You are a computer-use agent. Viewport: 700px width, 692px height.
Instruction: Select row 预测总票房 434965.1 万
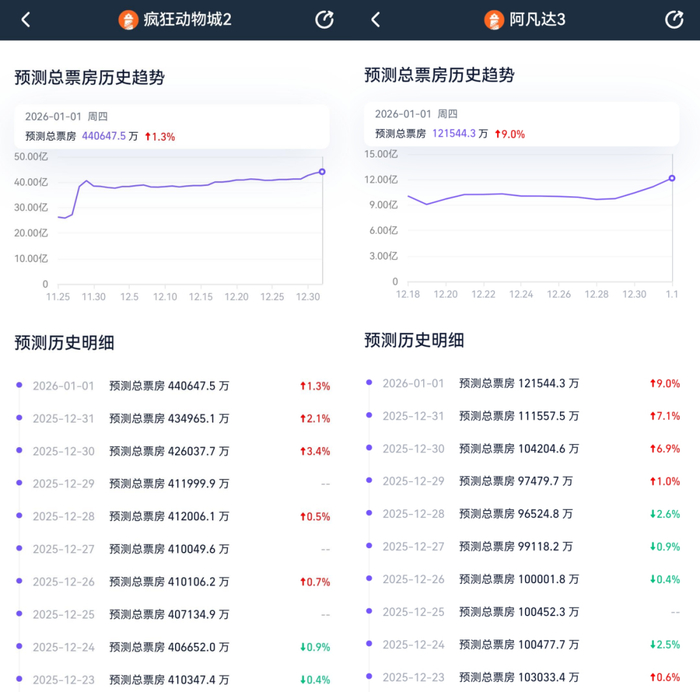tap(173, 418)
